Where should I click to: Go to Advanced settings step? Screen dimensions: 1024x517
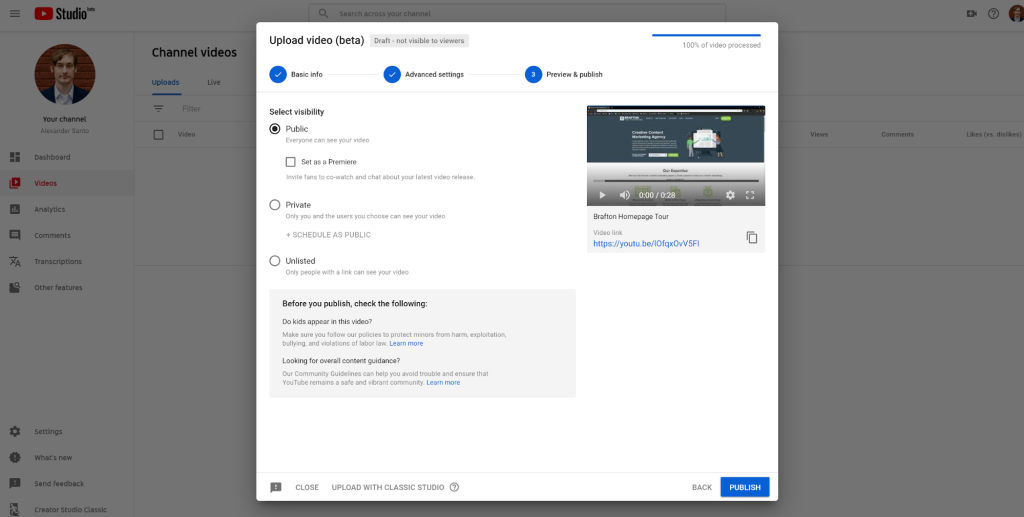(x=392, y=74)
